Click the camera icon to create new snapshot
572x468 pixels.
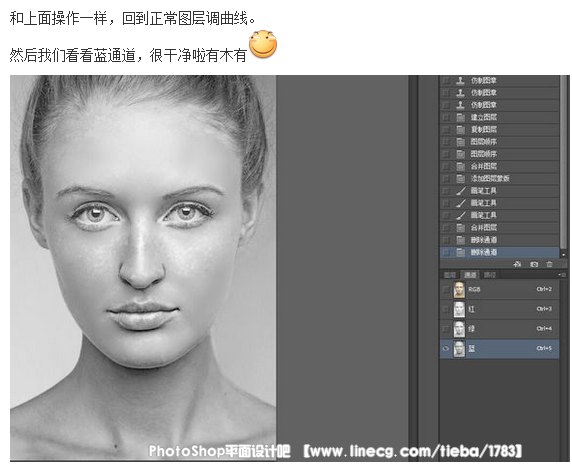coord(534,264)
